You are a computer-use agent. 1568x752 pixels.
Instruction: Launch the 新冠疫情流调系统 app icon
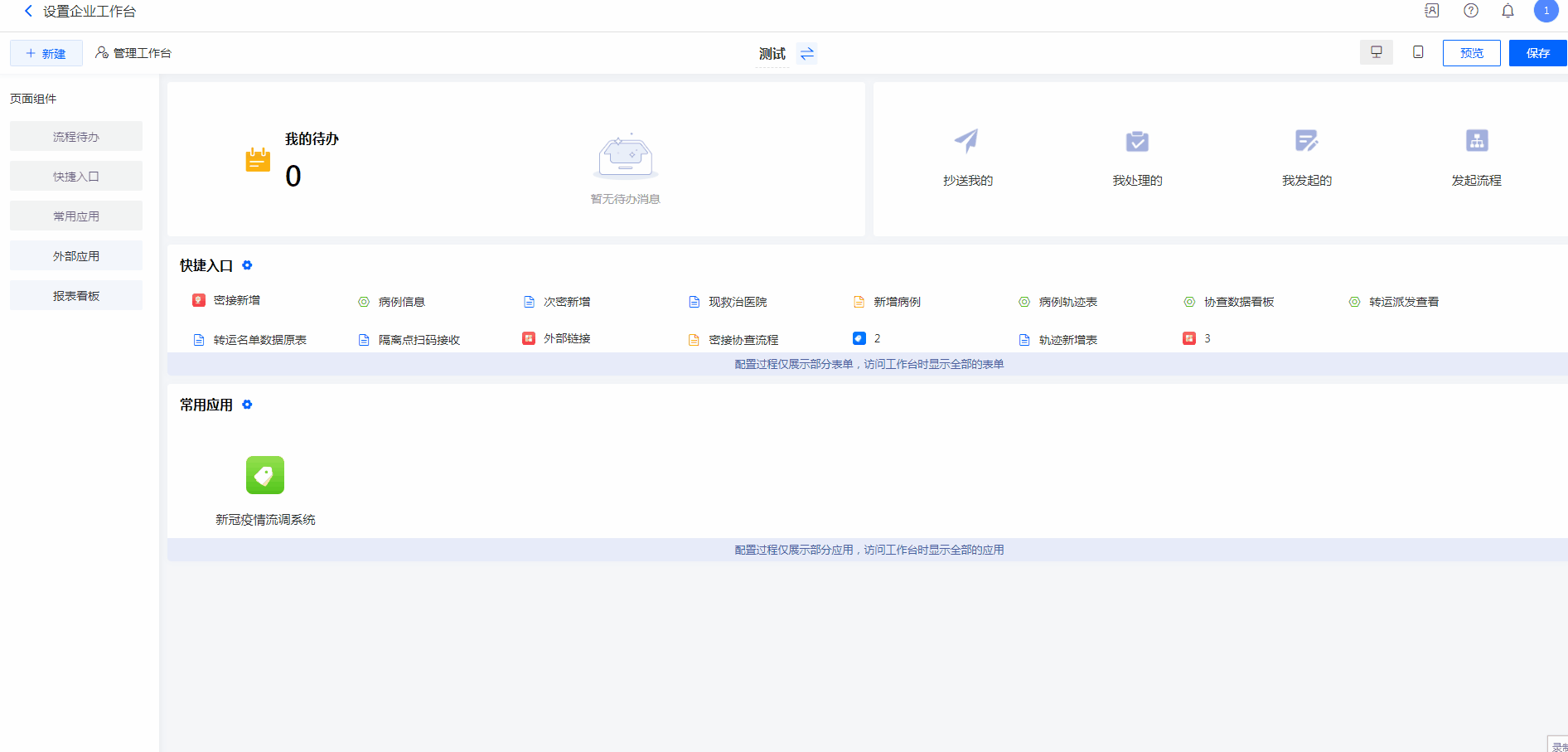pyautogui.click(x=265, y=475)
